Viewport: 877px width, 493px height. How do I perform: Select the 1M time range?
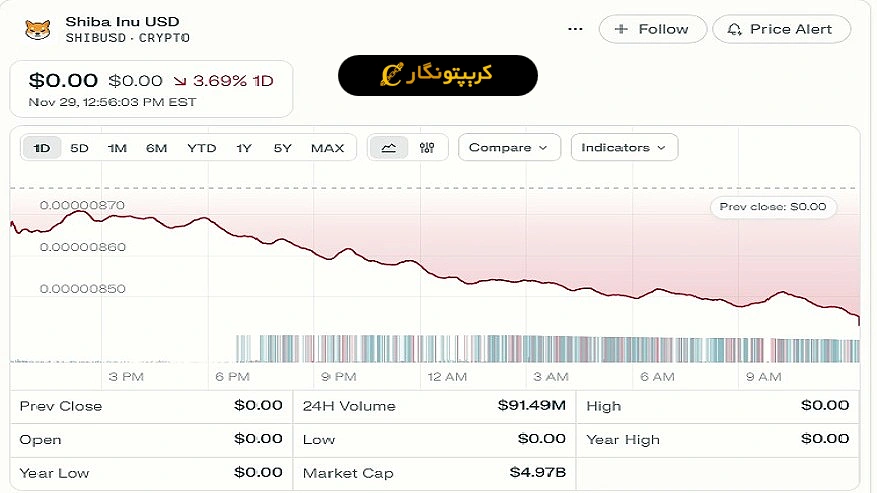[117, 148]
